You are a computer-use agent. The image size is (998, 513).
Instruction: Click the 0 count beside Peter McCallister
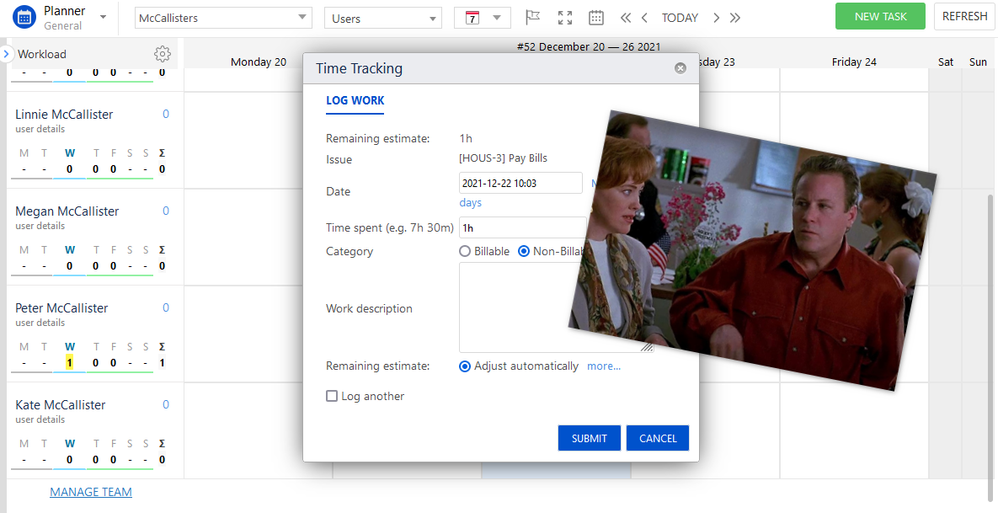coord(165,308)
